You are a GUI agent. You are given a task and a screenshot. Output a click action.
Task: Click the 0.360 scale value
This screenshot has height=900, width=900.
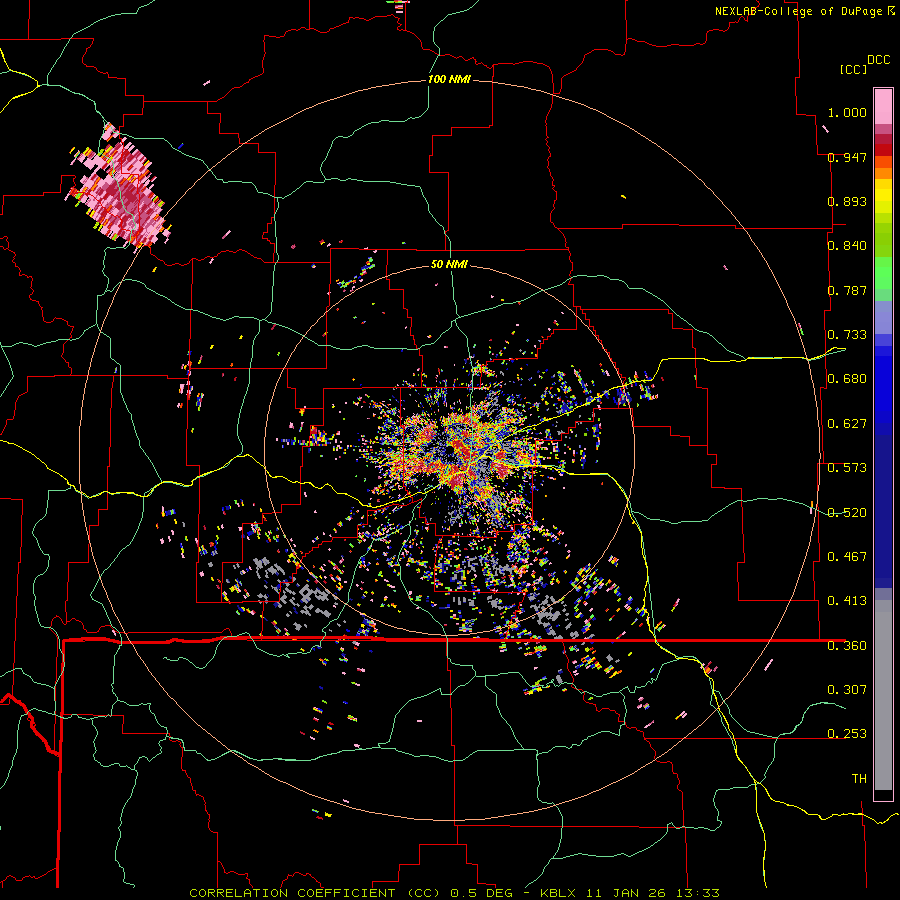click(x=847, y=646)
